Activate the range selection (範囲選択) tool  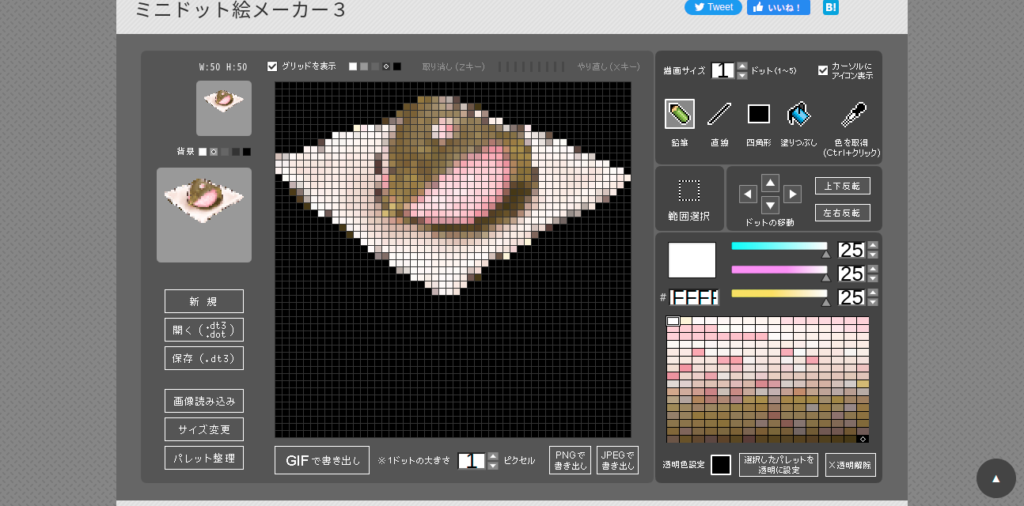click(689, 191)
